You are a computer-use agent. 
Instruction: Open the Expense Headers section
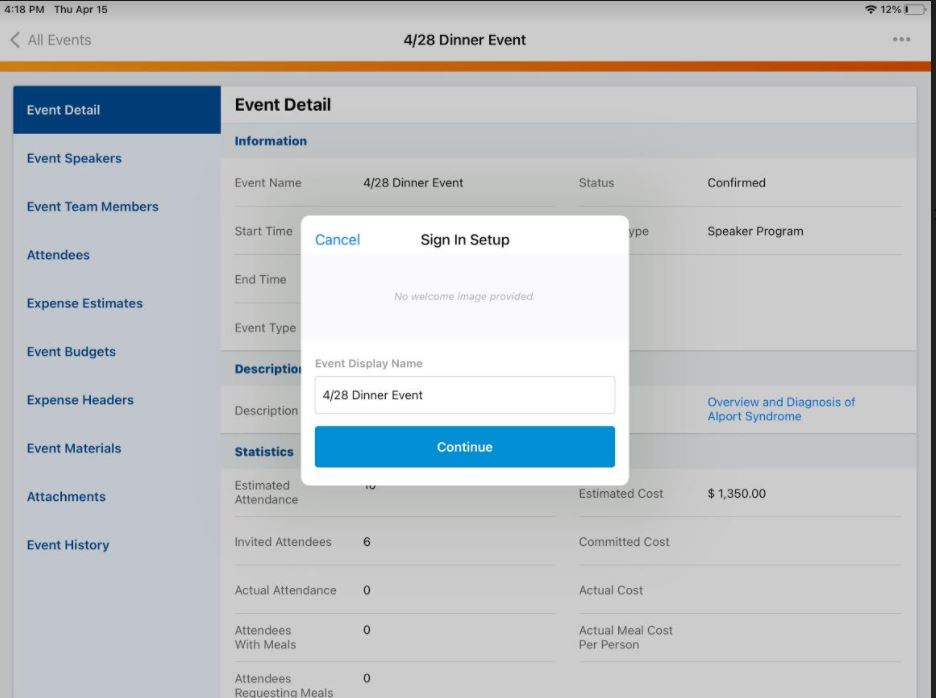pyautogui.click(x=80, y=400)
